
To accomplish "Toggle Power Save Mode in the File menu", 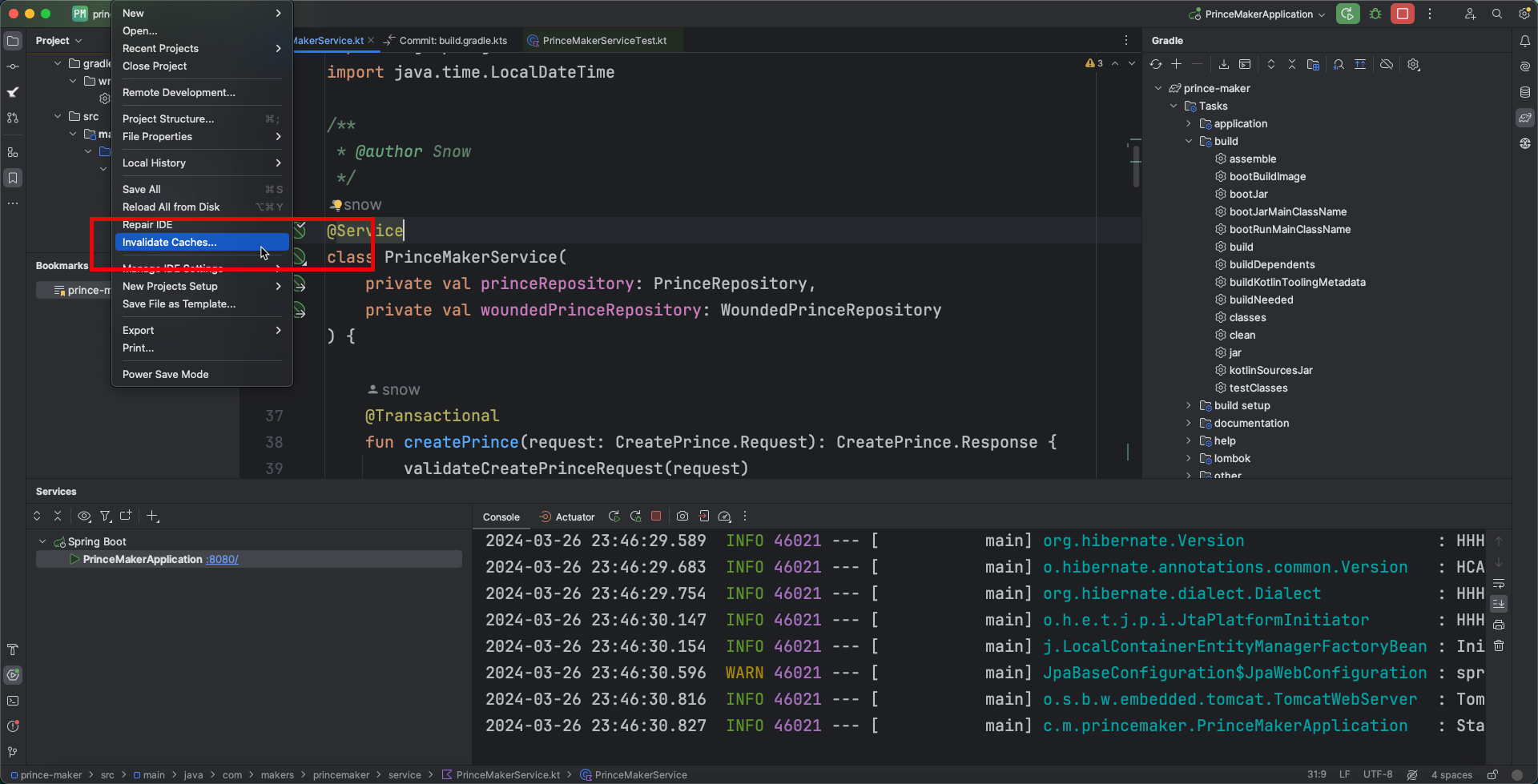I will pos(200,374).
